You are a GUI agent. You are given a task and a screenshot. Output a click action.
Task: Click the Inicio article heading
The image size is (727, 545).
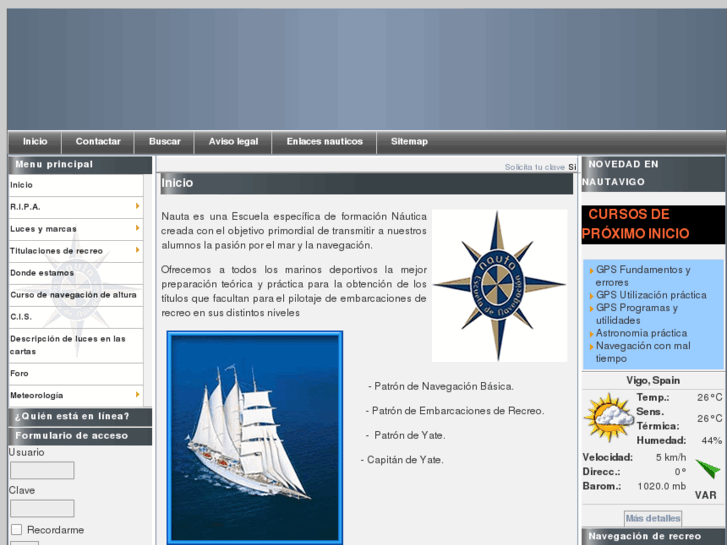click(177, 183)
